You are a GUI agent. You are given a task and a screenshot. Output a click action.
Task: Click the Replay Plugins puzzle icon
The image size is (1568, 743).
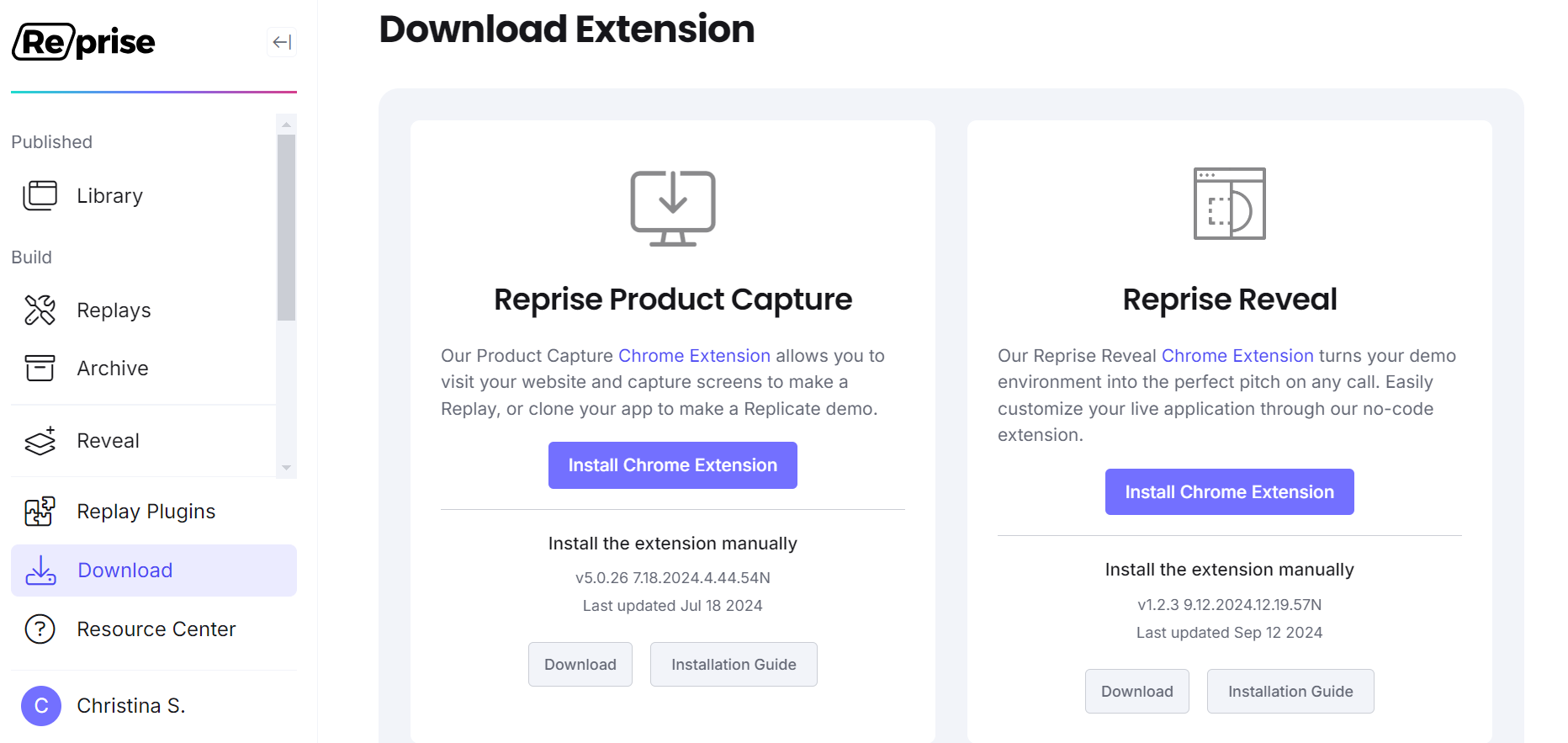40,511
